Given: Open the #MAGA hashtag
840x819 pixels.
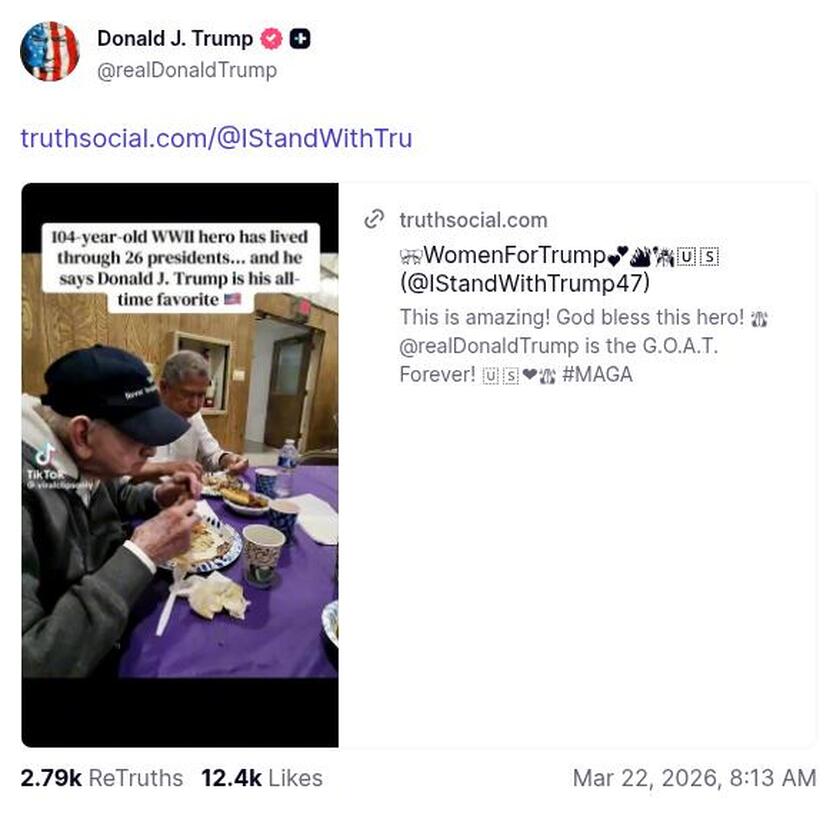Looking at the screenshot, I should click(600, 374).
